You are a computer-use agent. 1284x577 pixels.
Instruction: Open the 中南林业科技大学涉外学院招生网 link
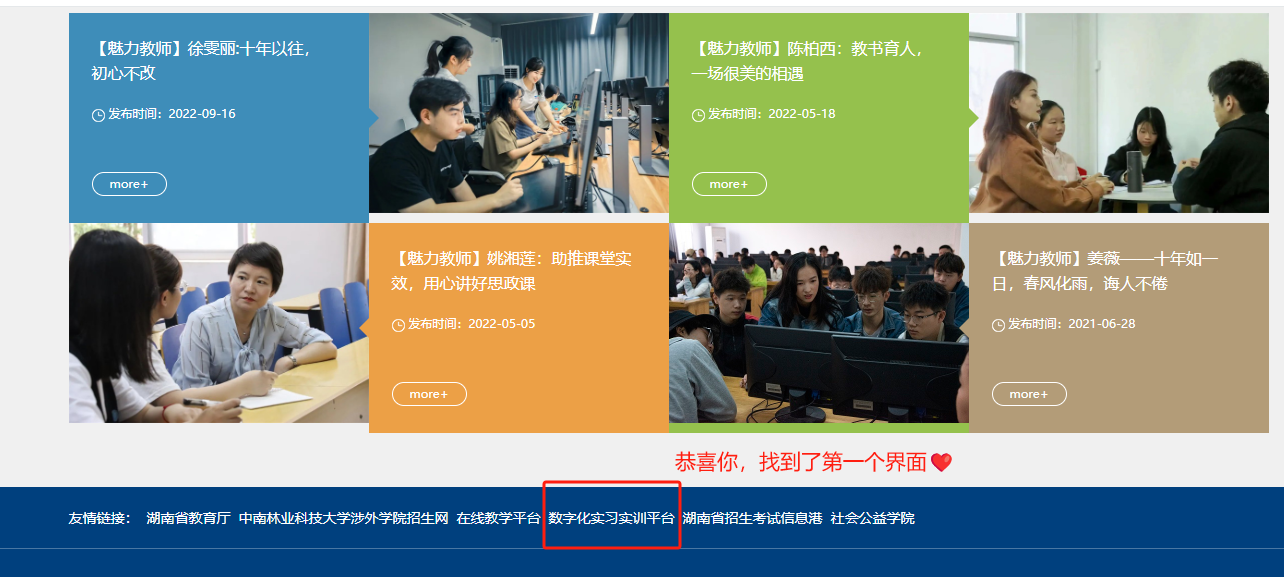coord(343,518)
